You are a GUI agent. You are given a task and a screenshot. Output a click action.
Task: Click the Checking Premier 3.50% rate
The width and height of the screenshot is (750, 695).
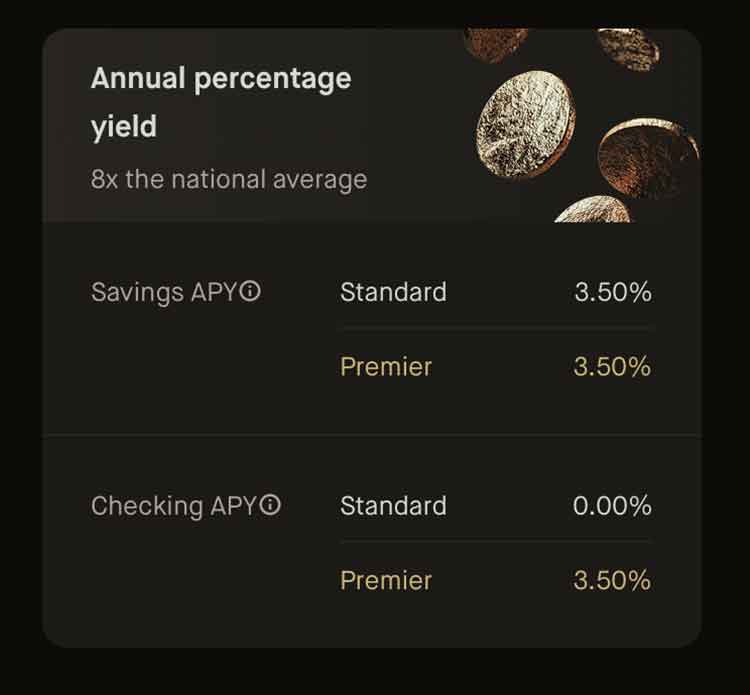click(612, 580)
